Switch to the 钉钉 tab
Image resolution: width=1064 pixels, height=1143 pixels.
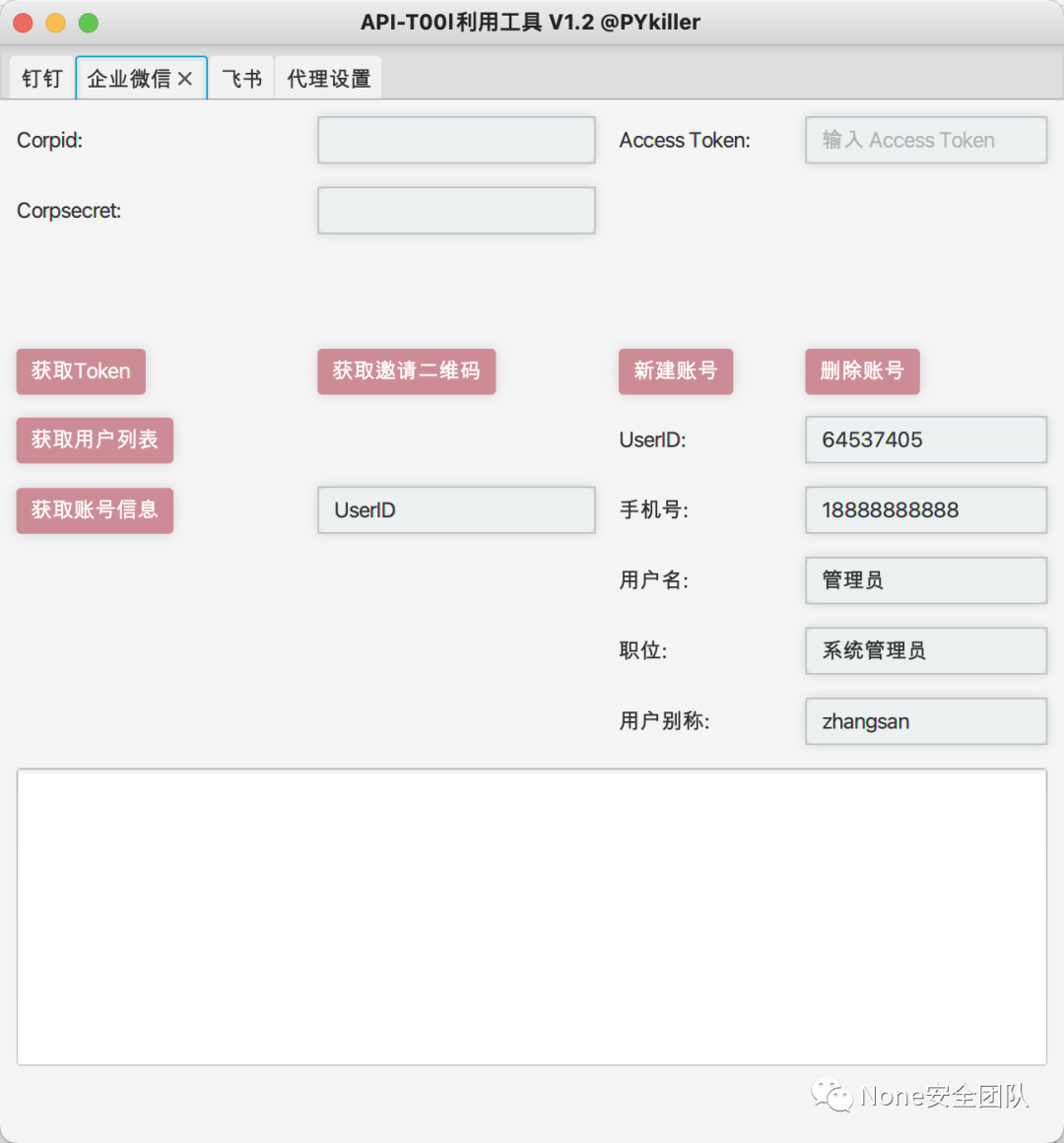[42, 78]
